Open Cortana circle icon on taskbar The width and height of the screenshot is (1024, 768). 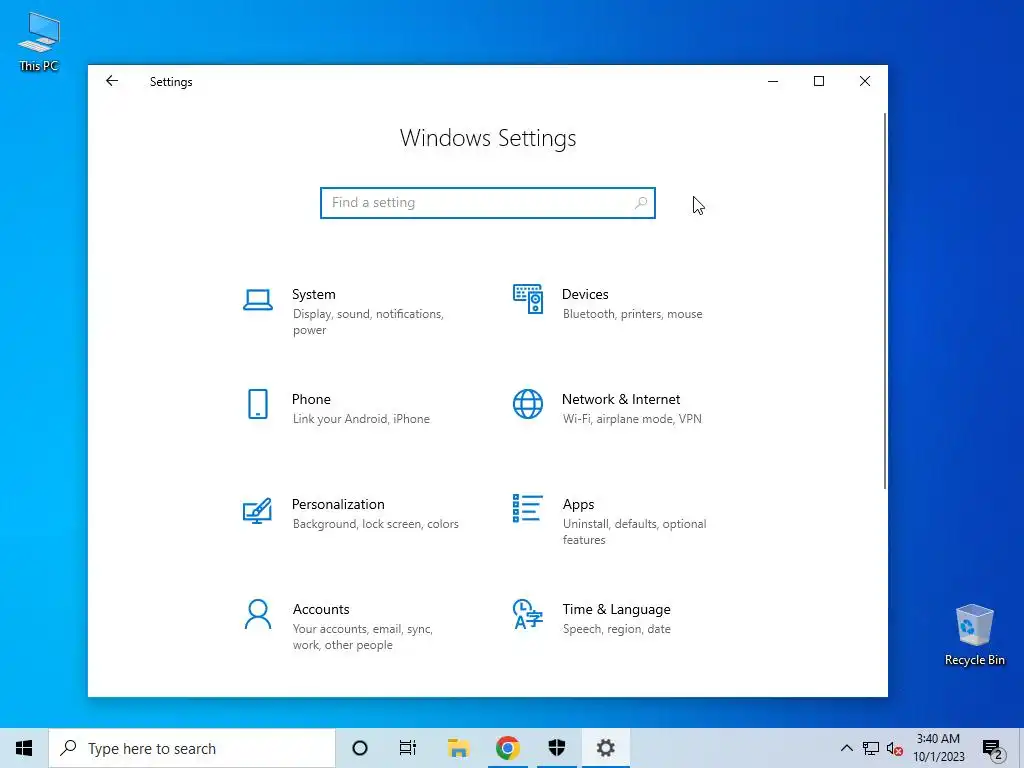pos(360,748)
